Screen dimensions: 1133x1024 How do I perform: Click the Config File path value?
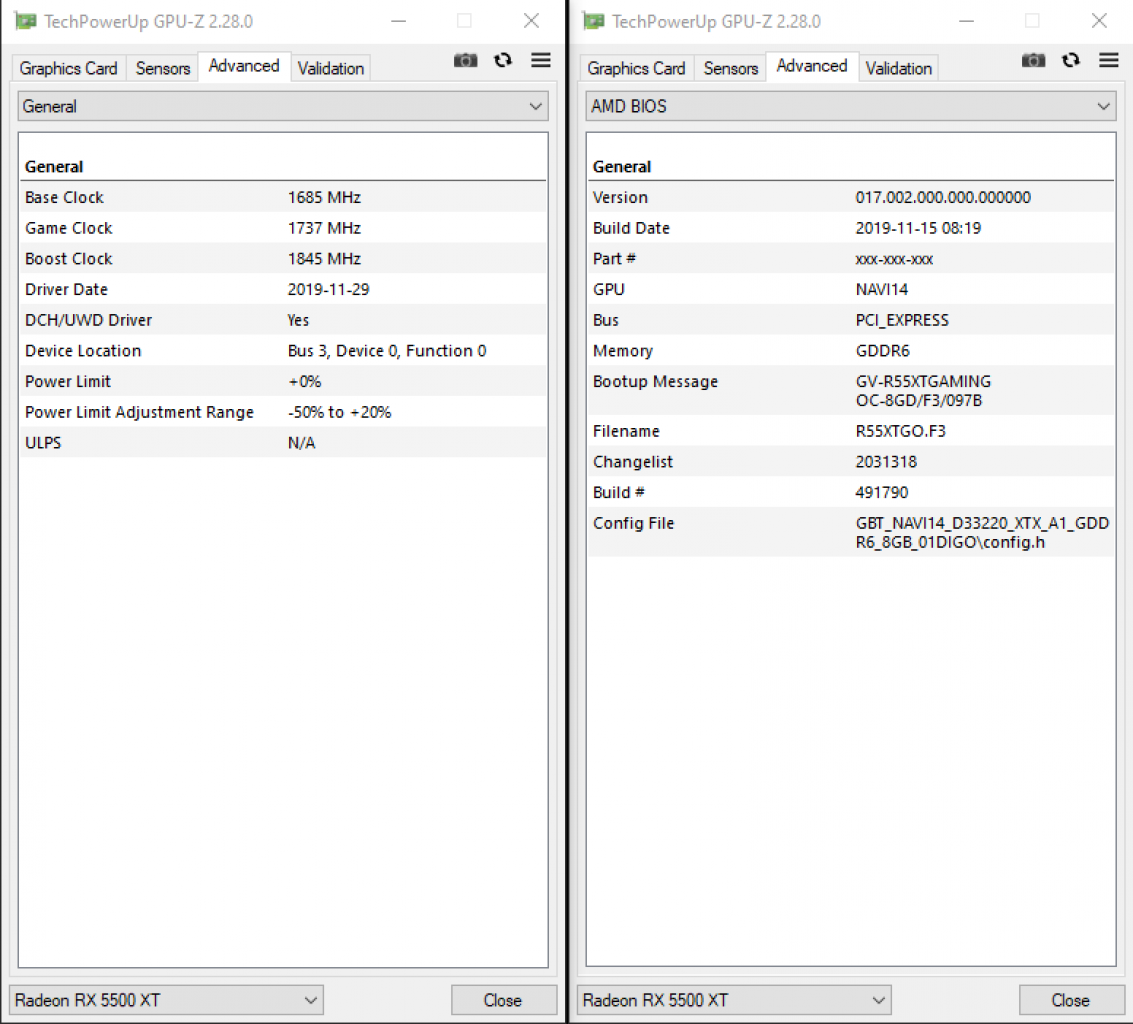pos(983,533)
